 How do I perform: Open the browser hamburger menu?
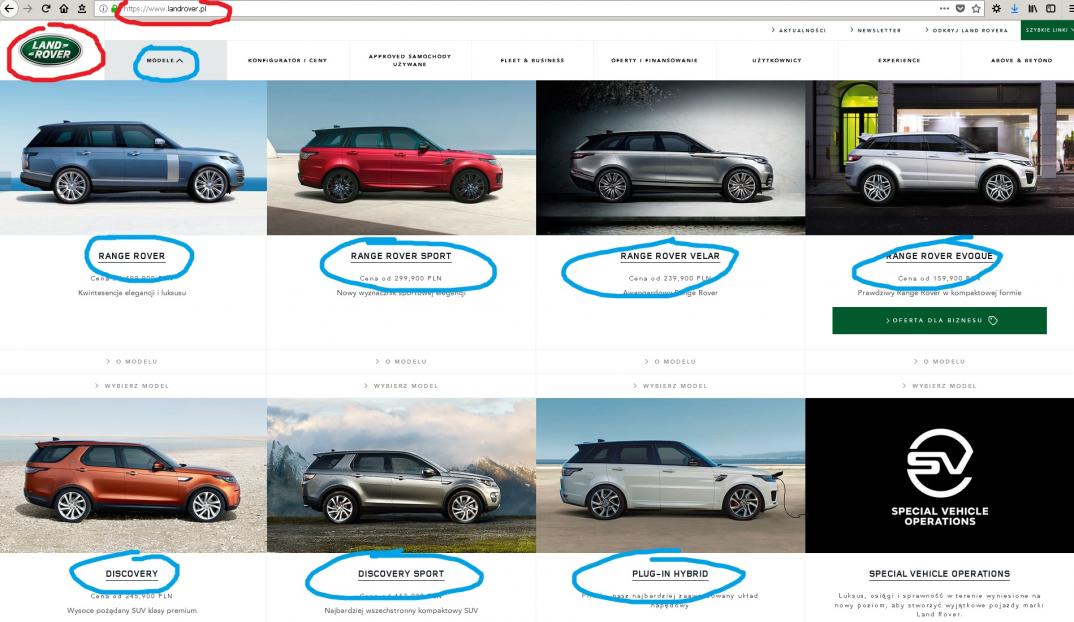click(1070, 8)
